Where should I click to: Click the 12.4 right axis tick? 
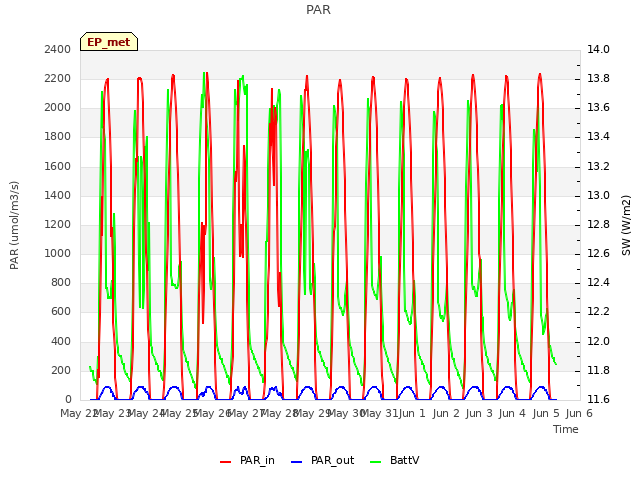click(598, 282)
